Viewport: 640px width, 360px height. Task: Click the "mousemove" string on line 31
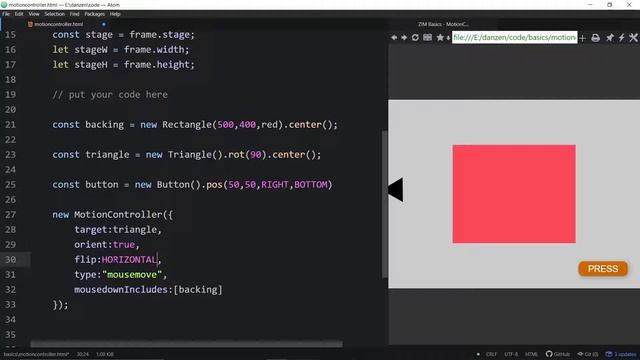tap(132, 275)
